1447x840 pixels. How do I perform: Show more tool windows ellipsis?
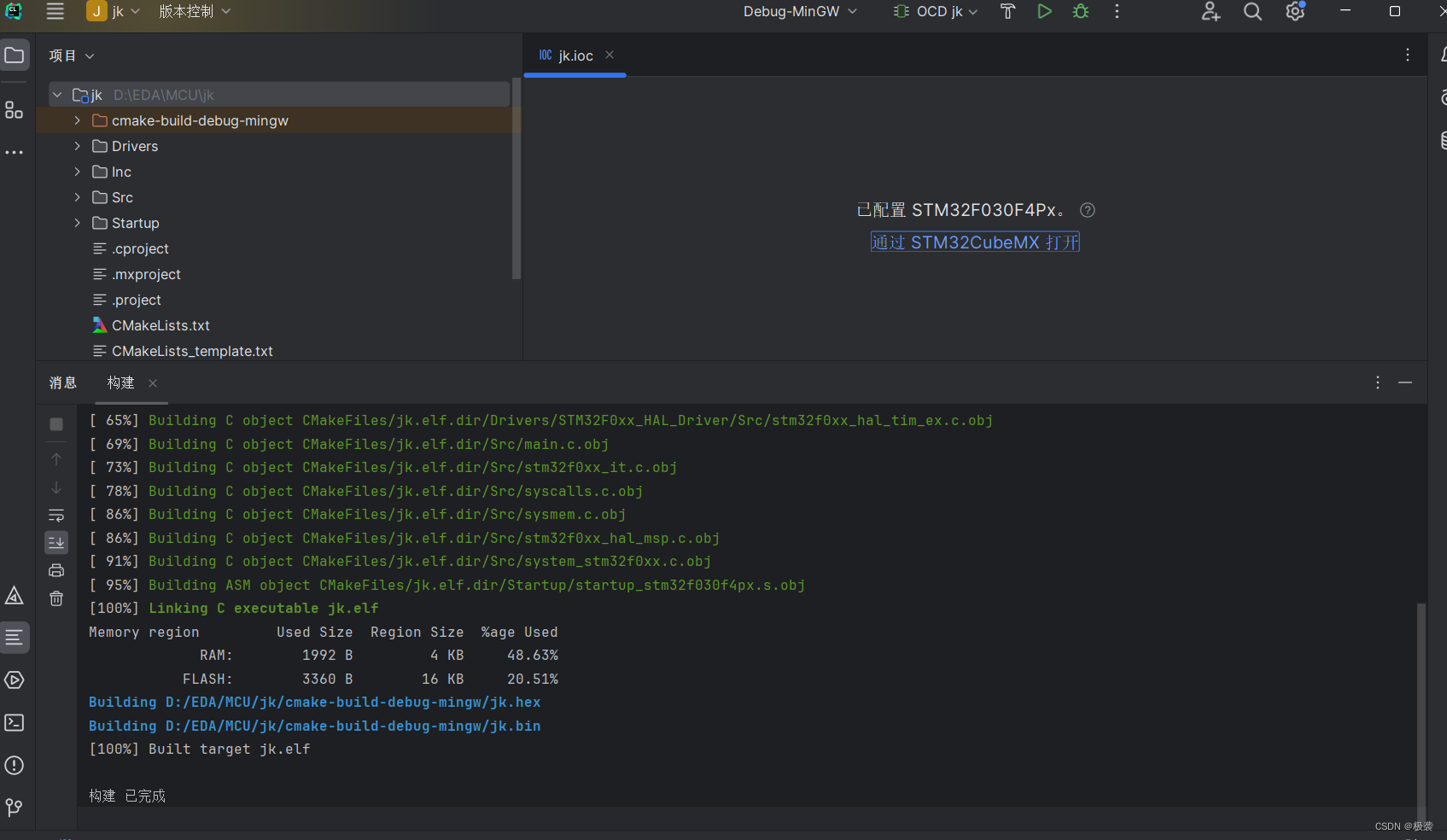pyautogui.click(x=15, y=153)
